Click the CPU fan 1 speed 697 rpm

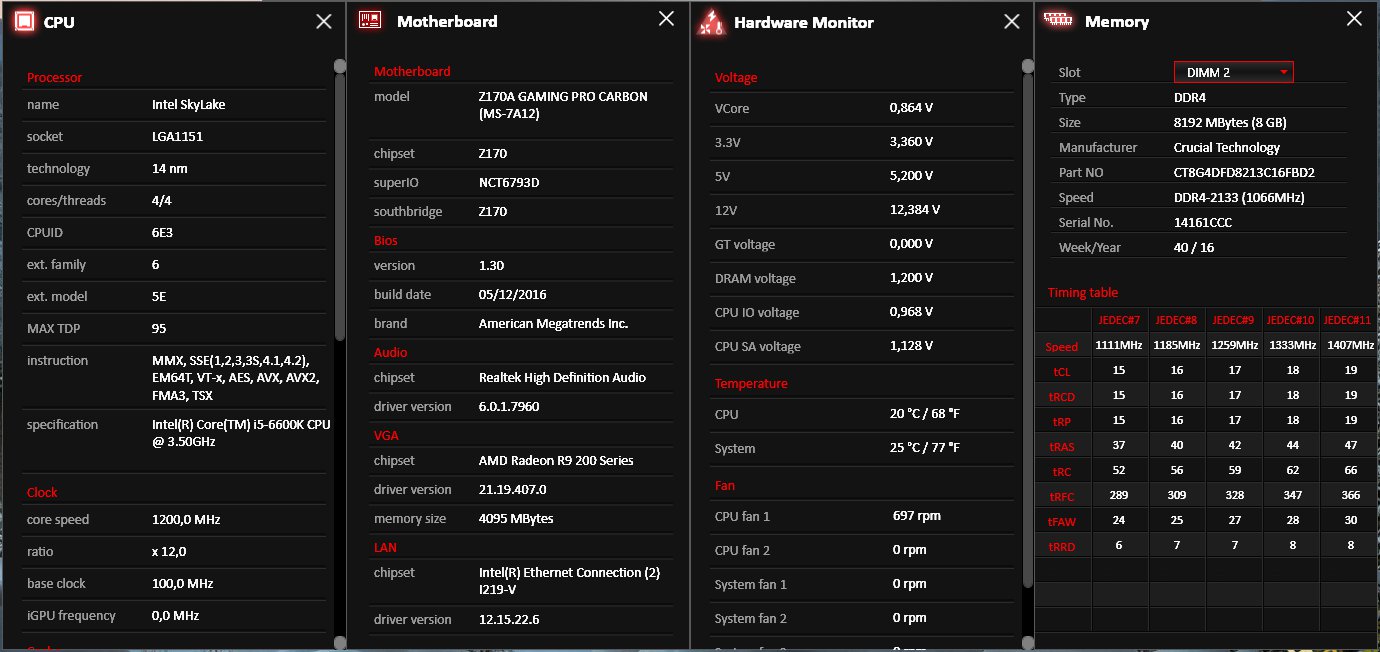[x=916, y=516]
